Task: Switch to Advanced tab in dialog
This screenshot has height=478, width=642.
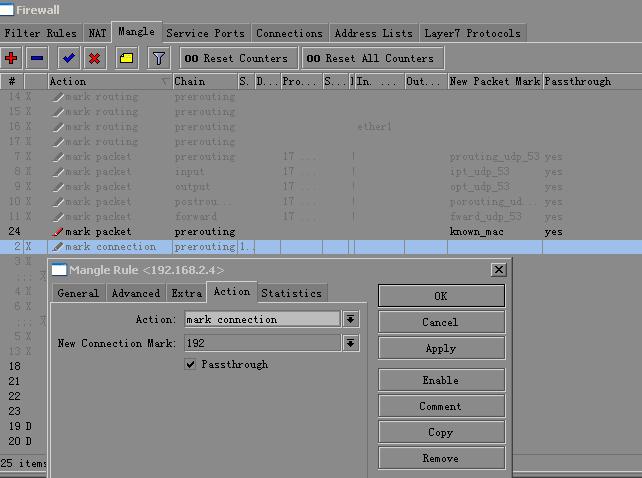Action: 136,293
